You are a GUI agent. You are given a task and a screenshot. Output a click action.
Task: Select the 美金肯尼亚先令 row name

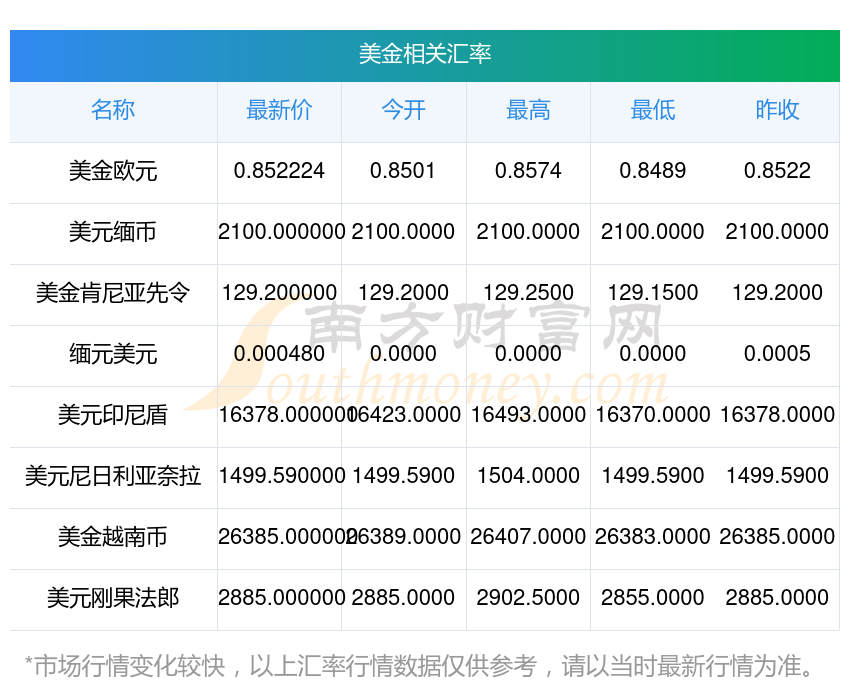pyautogui.click(x=113, y=293)
